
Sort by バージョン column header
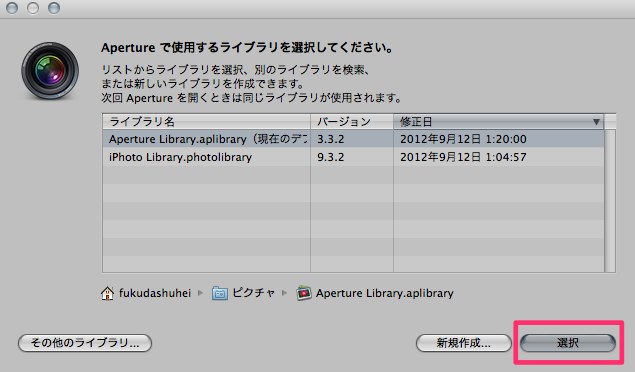(x=352, y=121)
